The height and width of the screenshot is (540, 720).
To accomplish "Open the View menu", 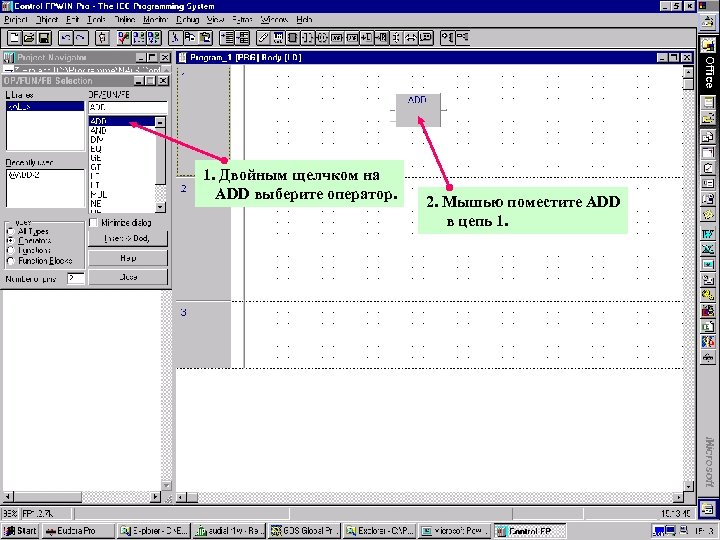I will [x=215, y=20].
